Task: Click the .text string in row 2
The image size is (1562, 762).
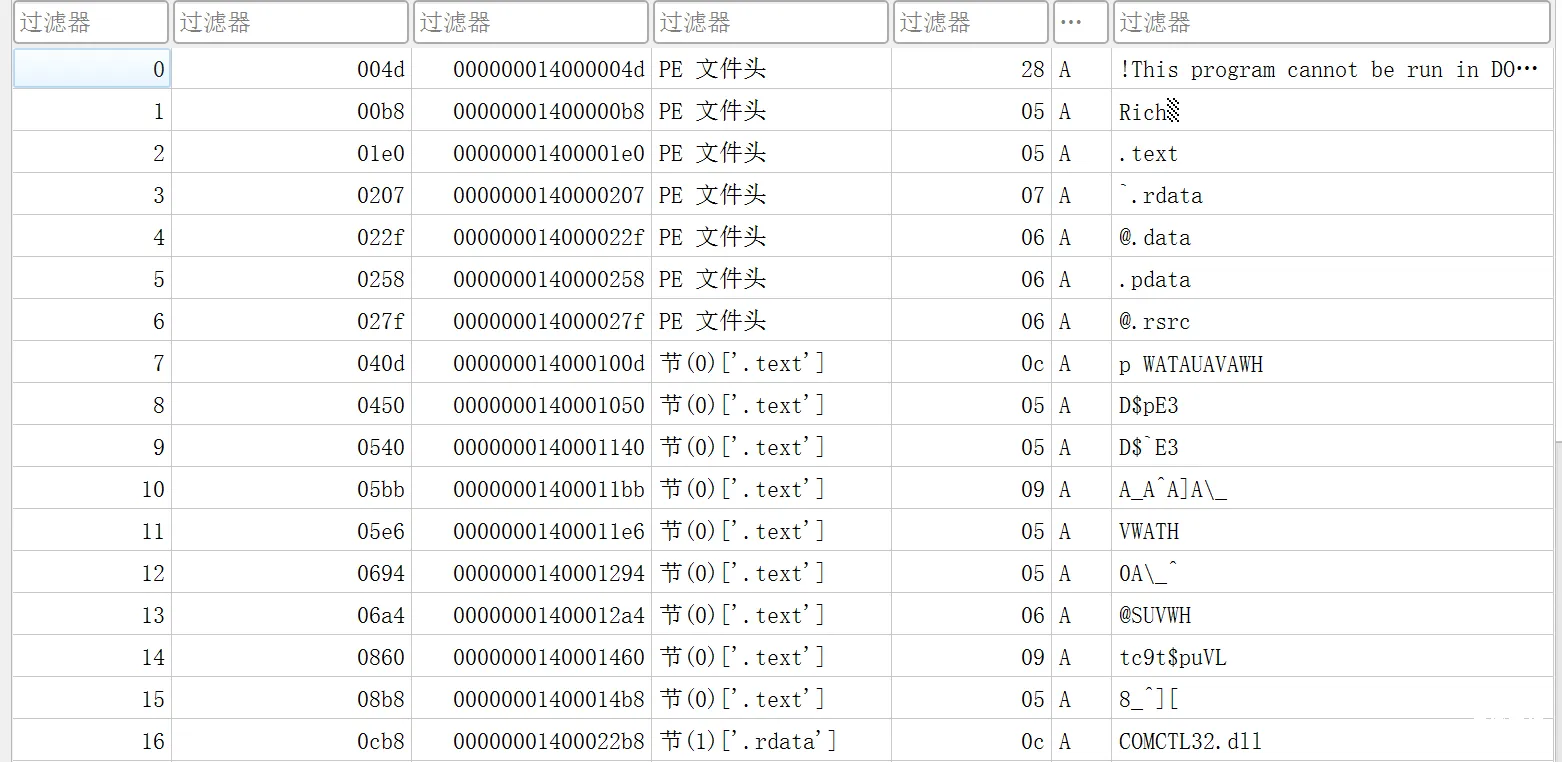Action: pos(1148,154)
